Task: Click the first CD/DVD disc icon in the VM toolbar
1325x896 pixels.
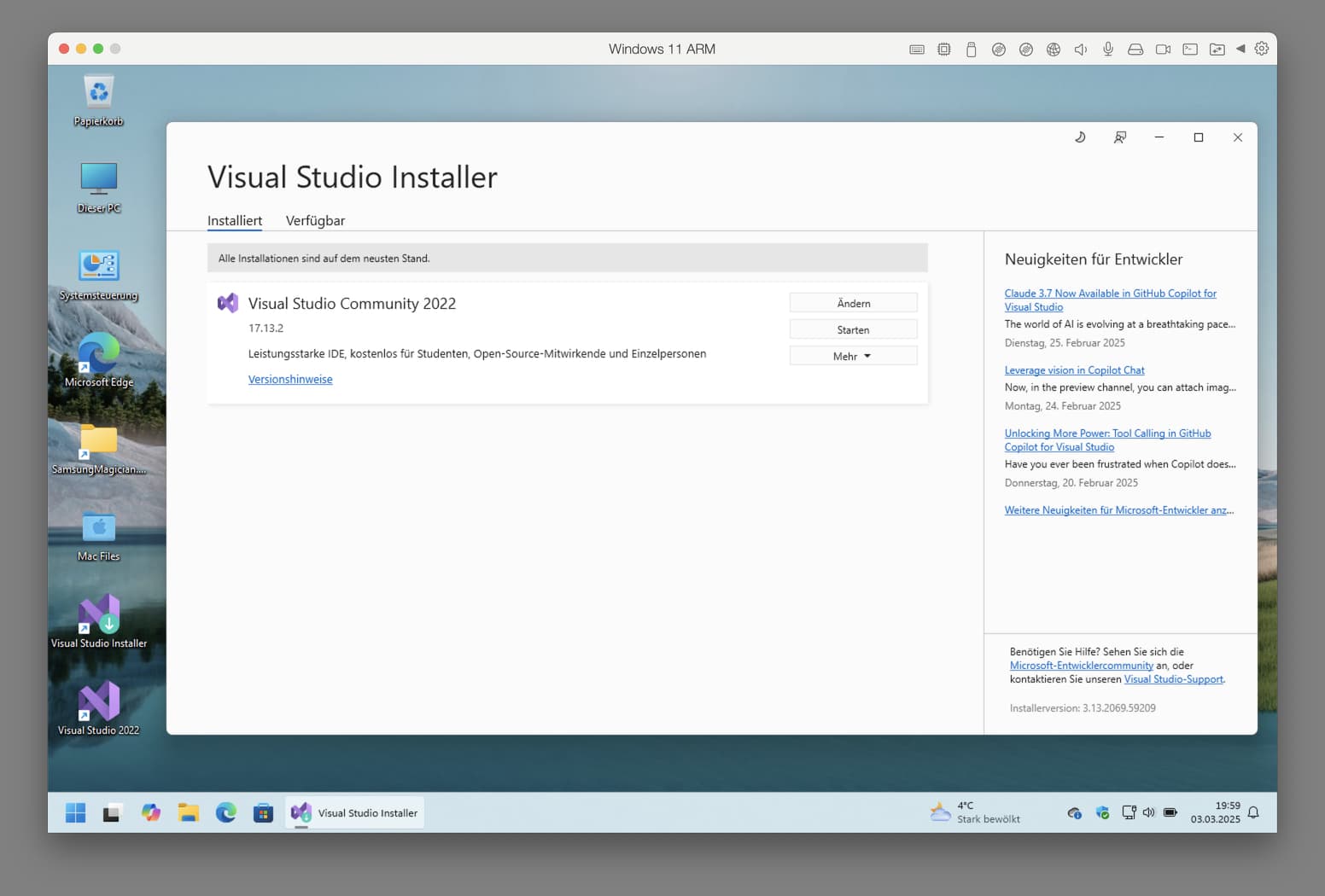Action: coord(999,49)
